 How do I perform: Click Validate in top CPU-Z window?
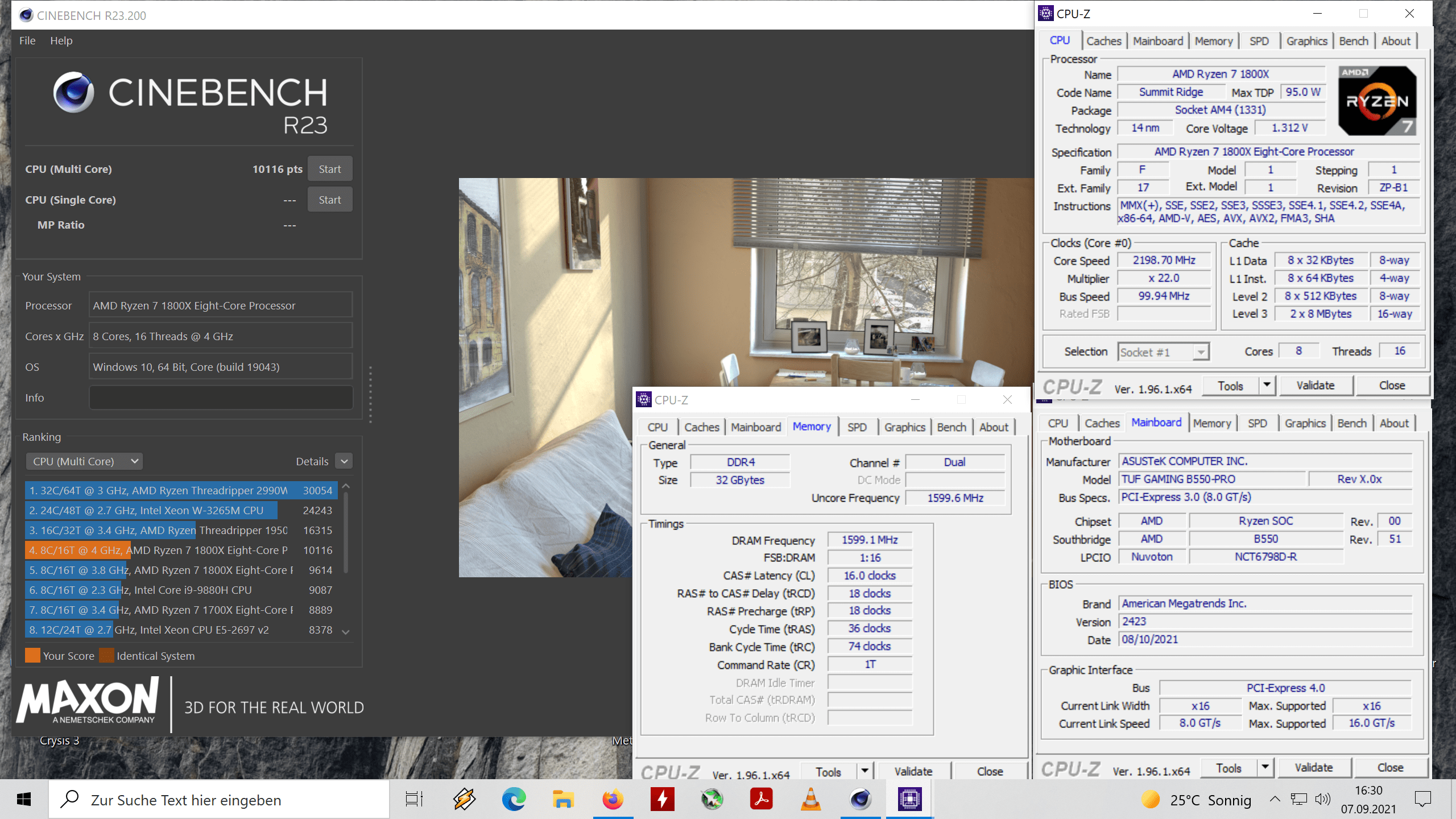pyautogui.click(x=1315, y=386)
